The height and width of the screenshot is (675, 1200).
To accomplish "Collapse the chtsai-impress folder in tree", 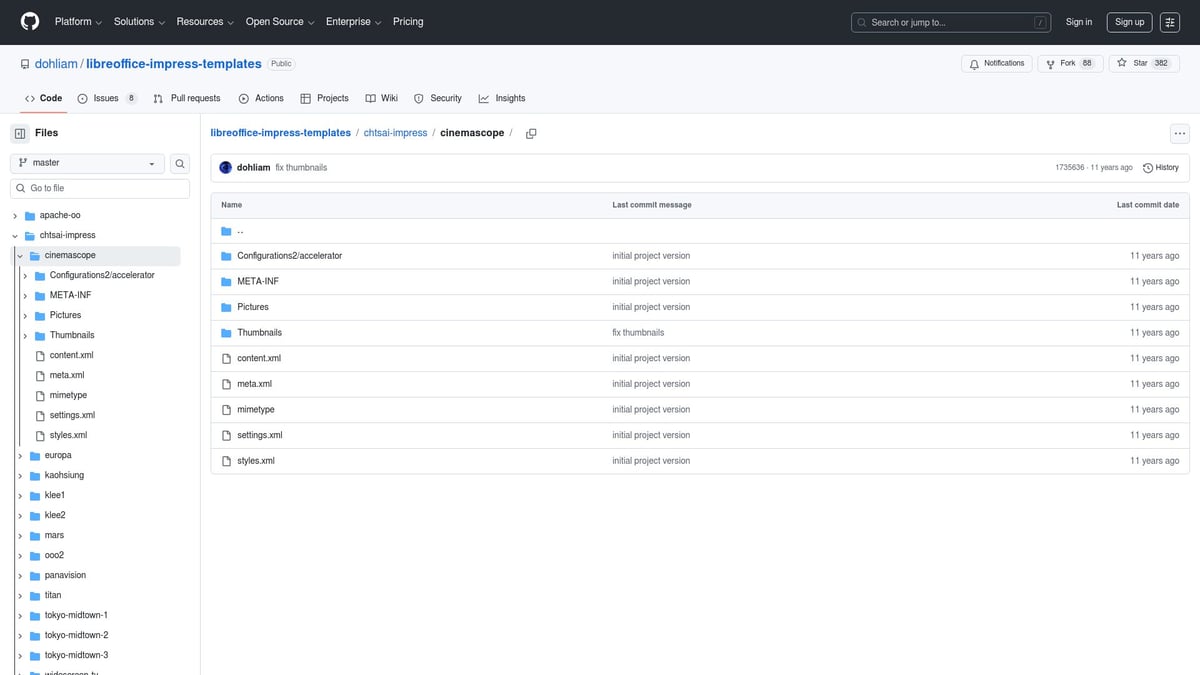I will [x=15, y=235].
